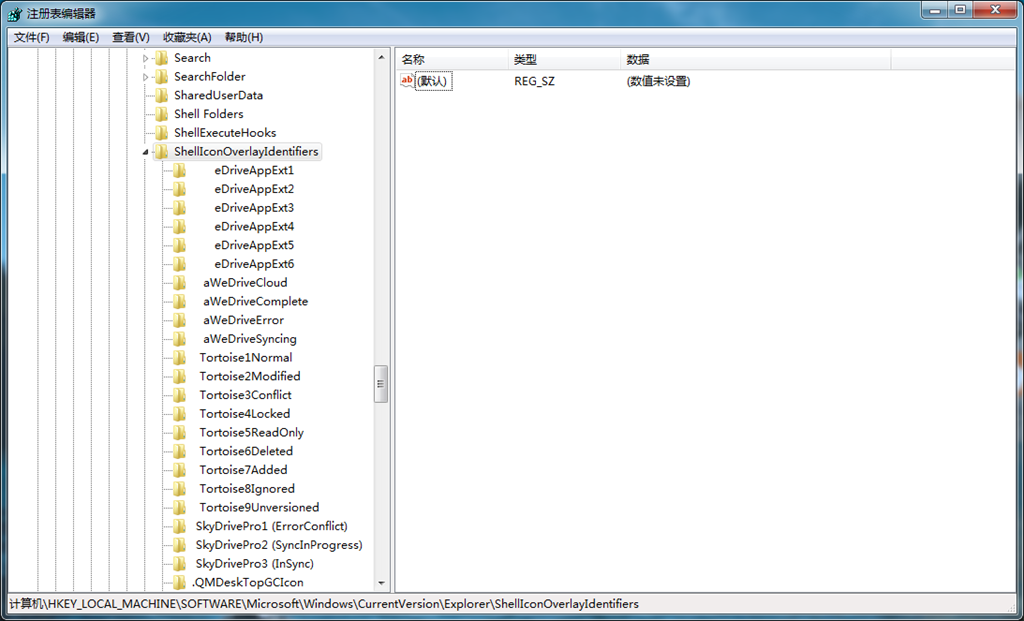Expand the Search key node

tap(146, 58)
